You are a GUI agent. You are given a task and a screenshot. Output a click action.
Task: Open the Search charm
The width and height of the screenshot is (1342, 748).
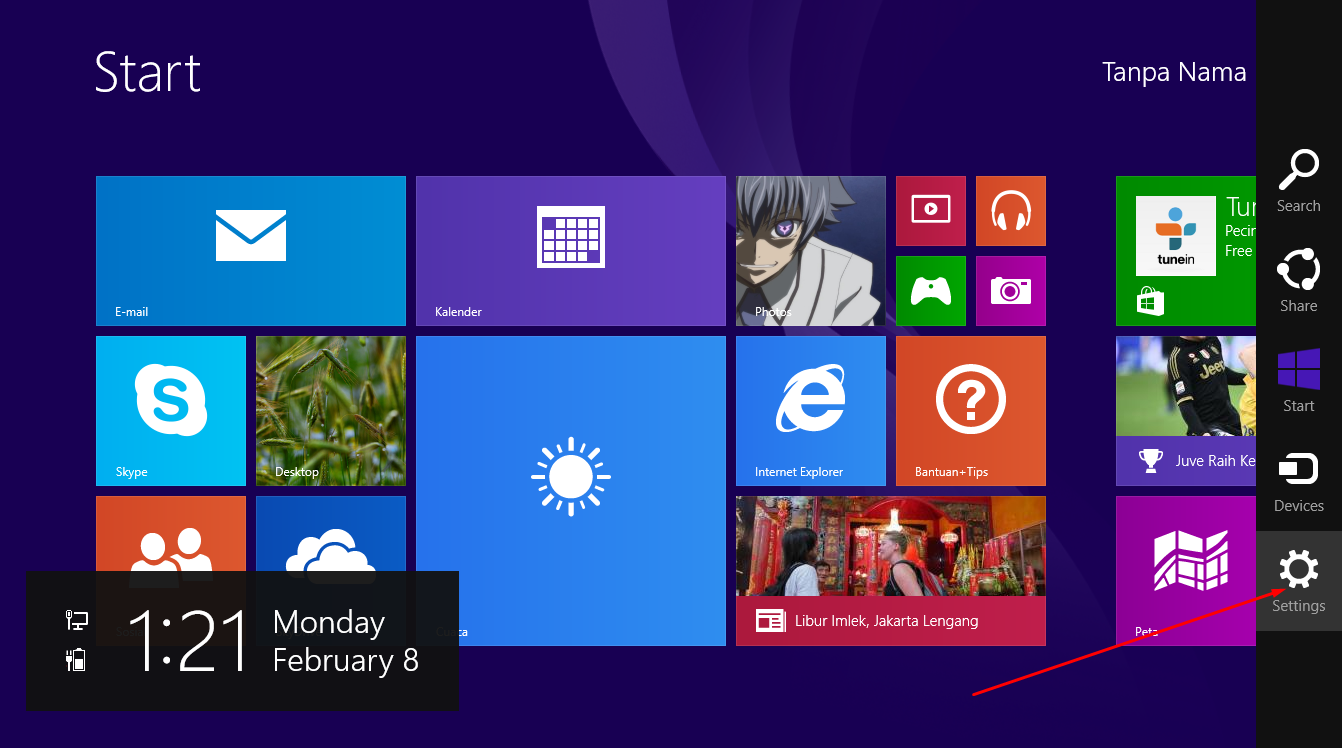point(1298,182)
